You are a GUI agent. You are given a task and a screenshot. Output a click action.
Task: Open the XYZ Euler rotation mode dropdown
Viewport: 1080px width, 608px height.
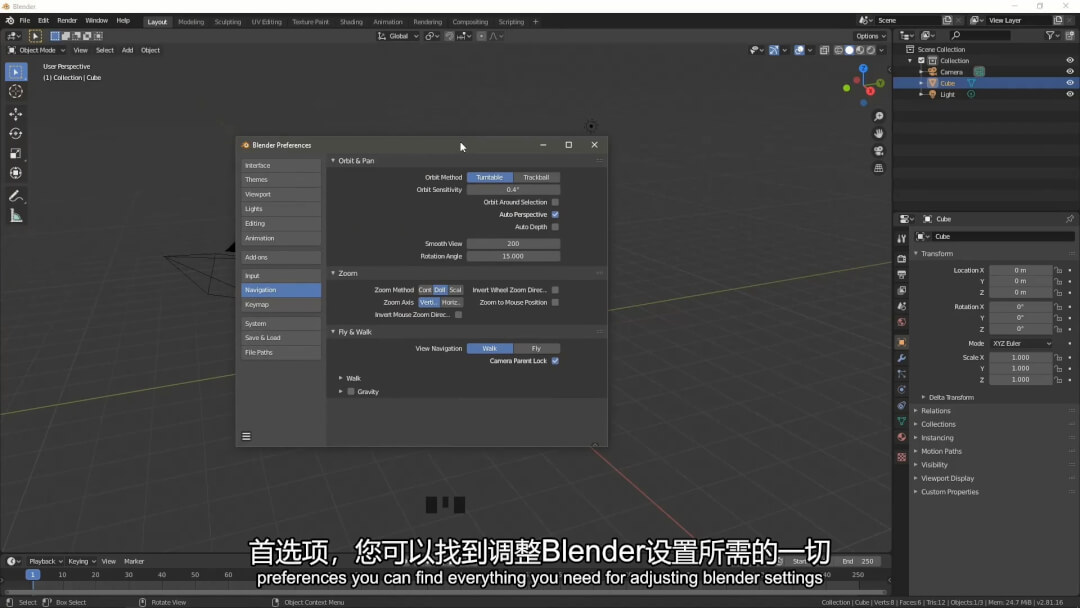point(1021,344)
